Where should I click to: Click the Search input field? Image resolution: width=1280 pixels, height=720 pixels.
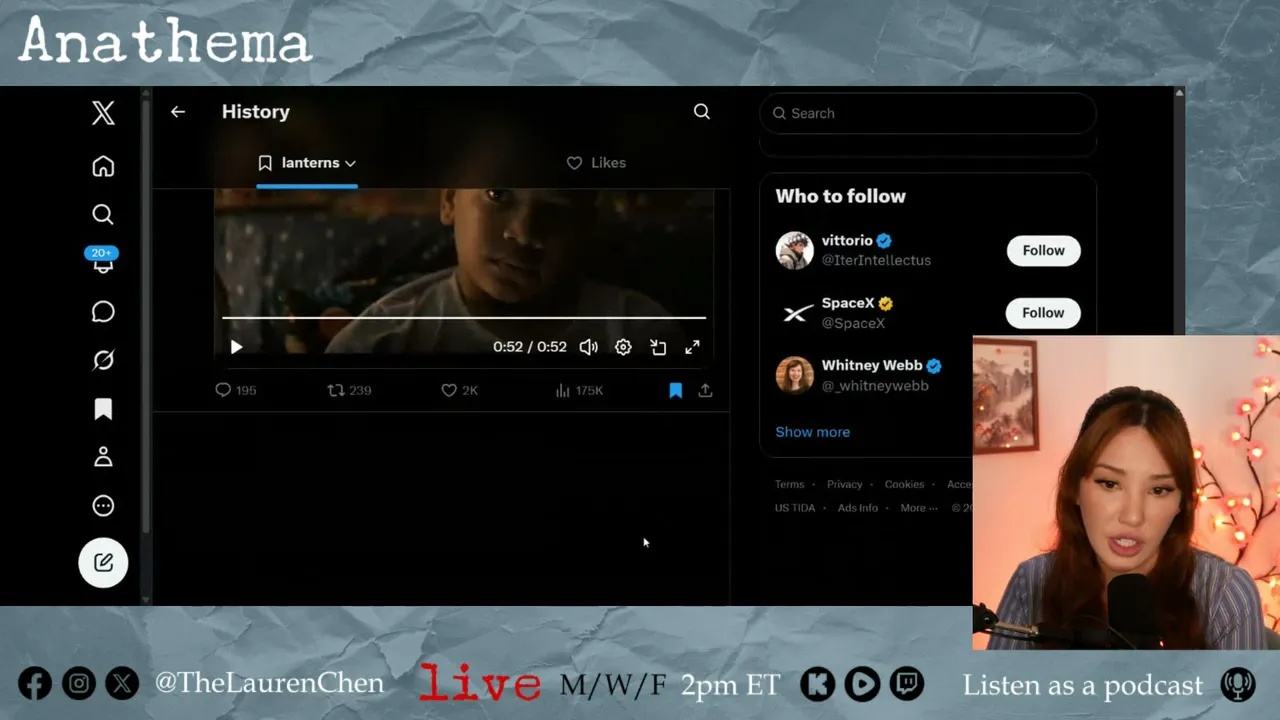928,113
